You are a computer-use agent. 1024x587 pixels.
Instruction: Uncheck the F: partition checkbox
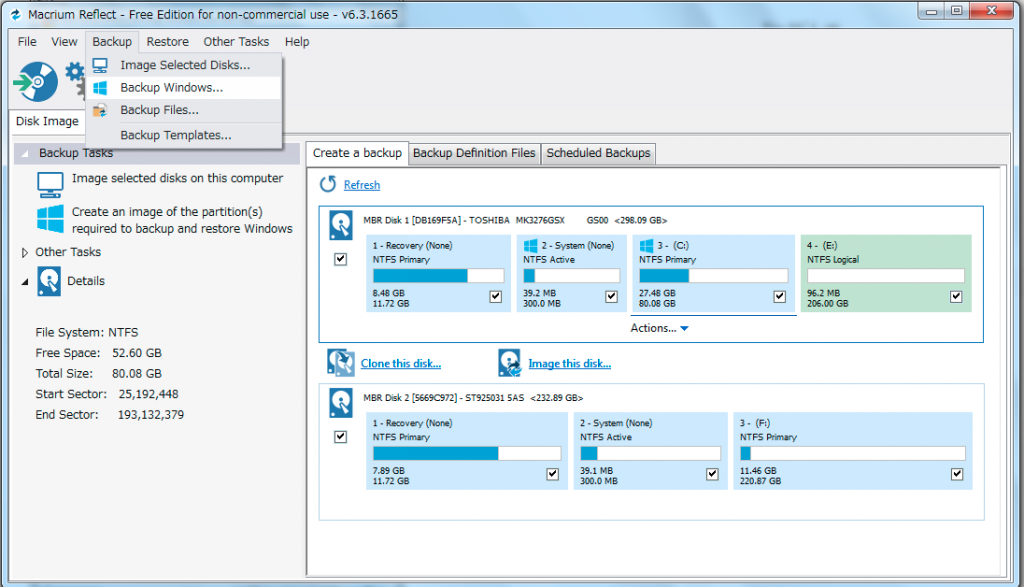click(957, 474)
